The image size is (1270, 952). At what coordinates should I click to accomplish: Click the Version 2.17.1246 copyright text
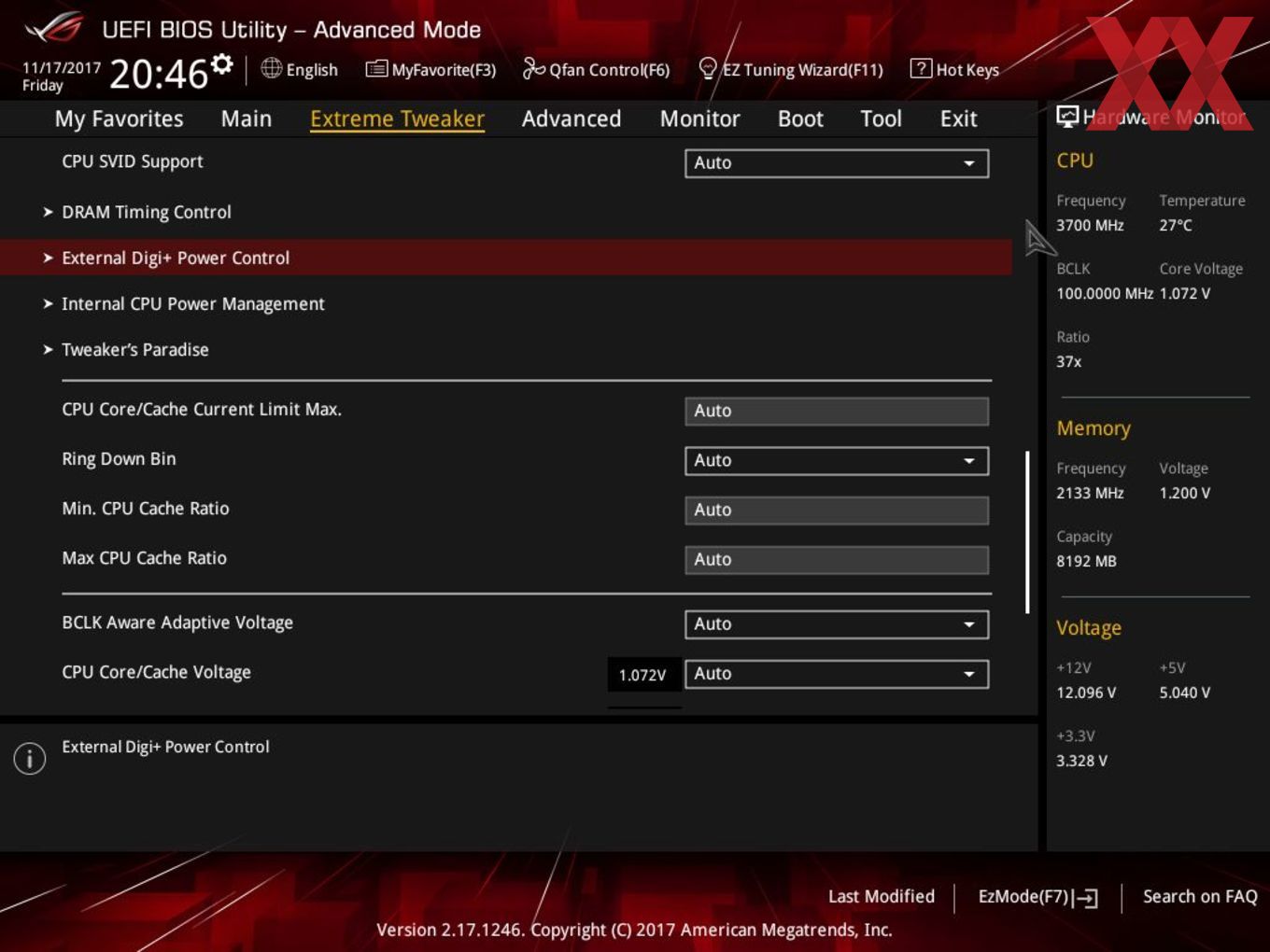634,930
